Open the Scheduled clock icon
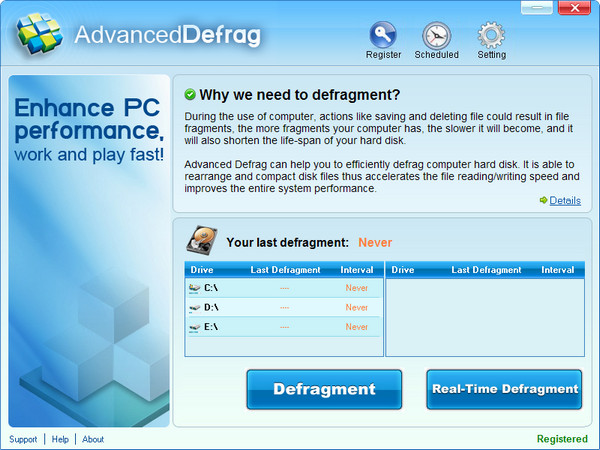This screenshot has height=450, width=600. click(x=436, y=35)
